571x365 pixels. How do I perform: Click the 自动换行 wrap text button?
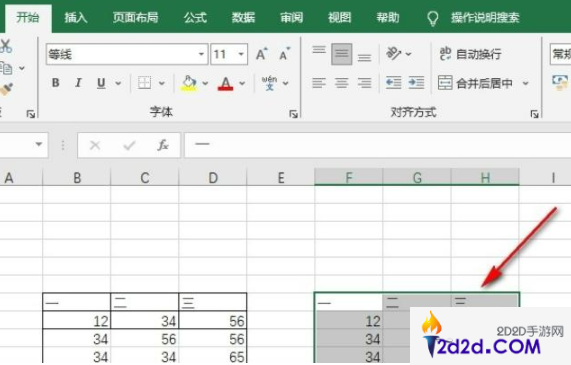point(470,54)
